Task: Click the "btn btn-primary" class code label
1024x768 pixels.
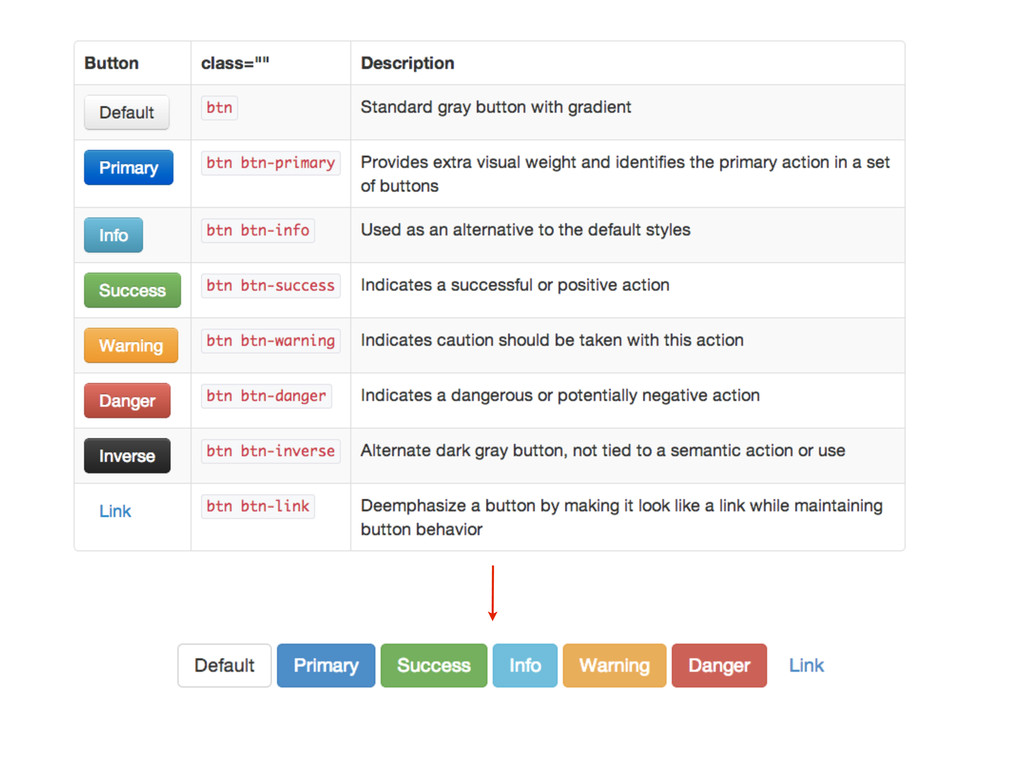Action: click(x=270, y=163)
